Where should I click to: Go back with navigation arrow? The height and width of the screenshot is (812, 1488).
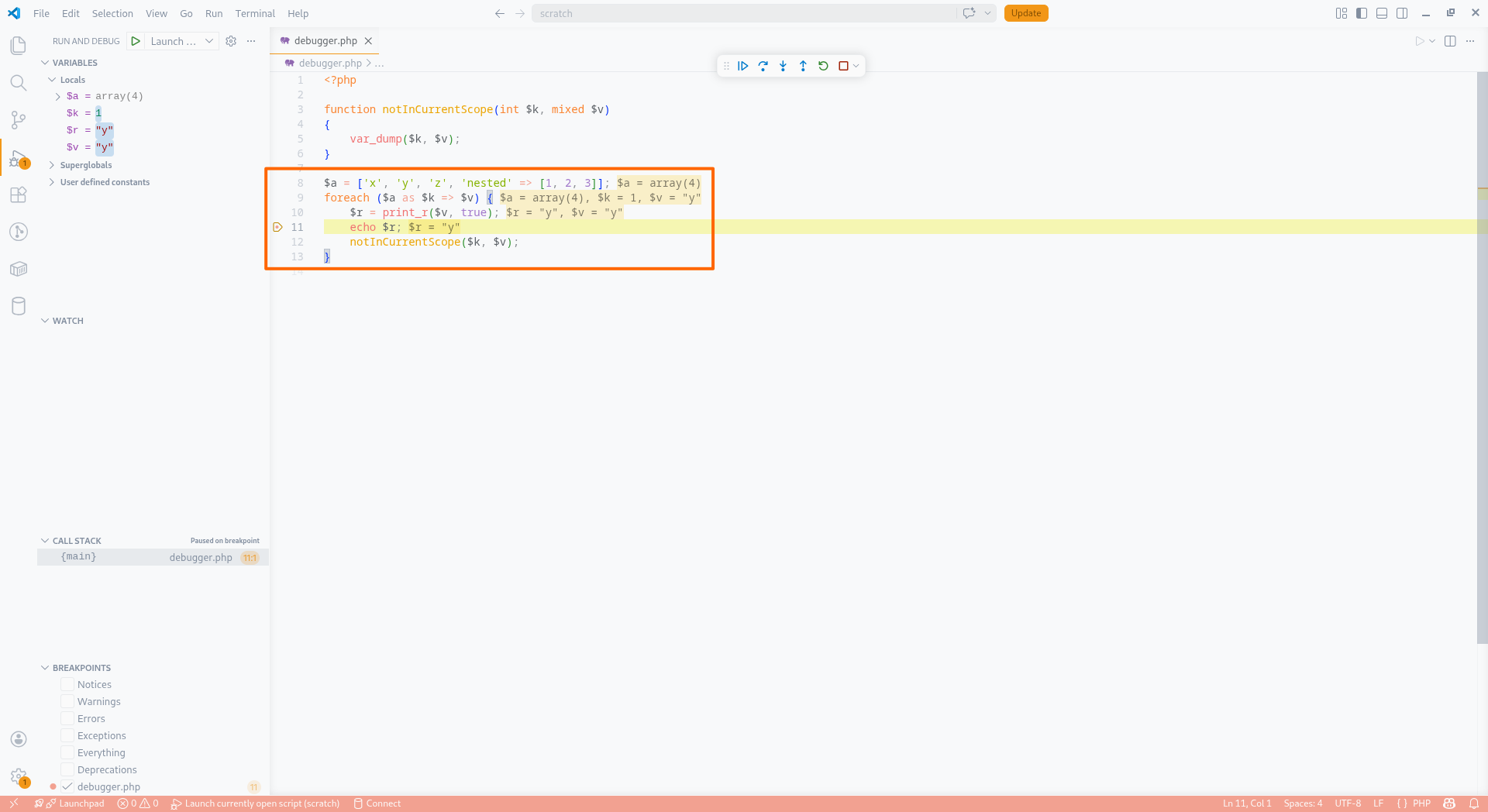[500, 13]
